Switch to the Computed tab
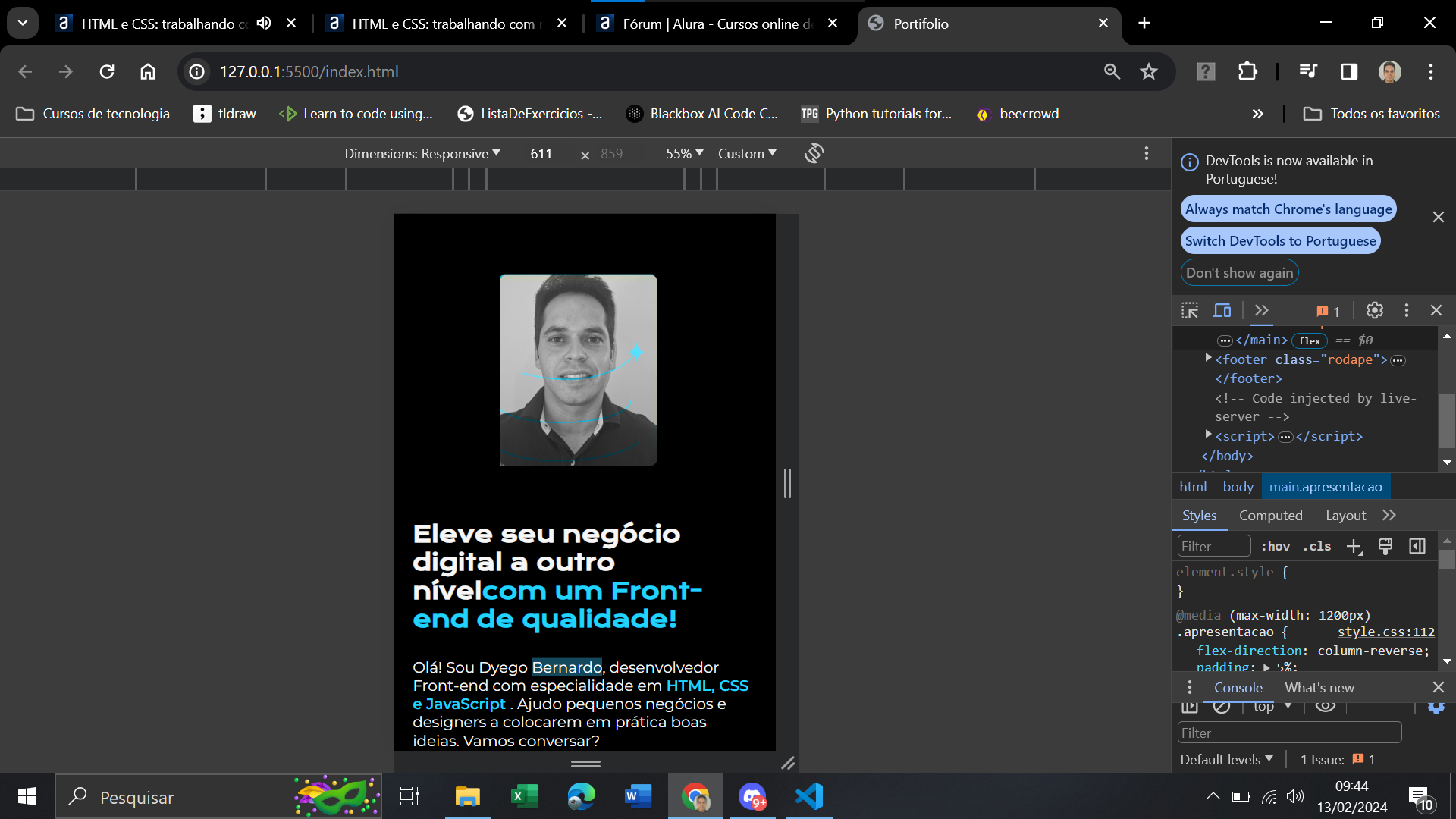This screenshot has height=819, width=1456. tap(1270, 516)
